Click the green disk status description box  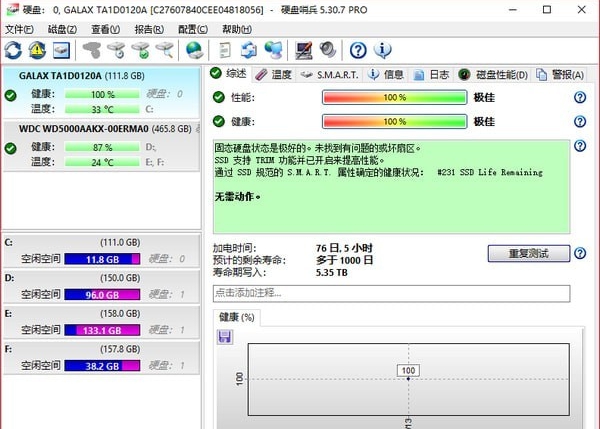click(x=391, y=186)
